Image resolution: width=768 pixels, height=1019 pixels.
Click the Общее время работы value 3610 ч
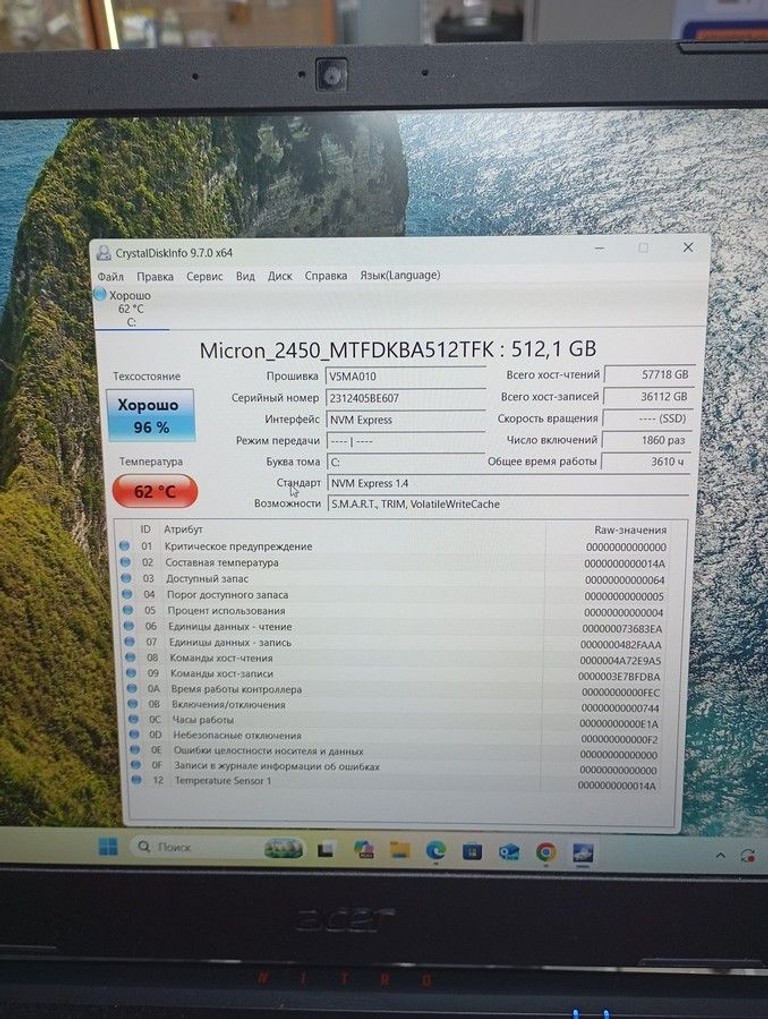click(x=645, y=461)
